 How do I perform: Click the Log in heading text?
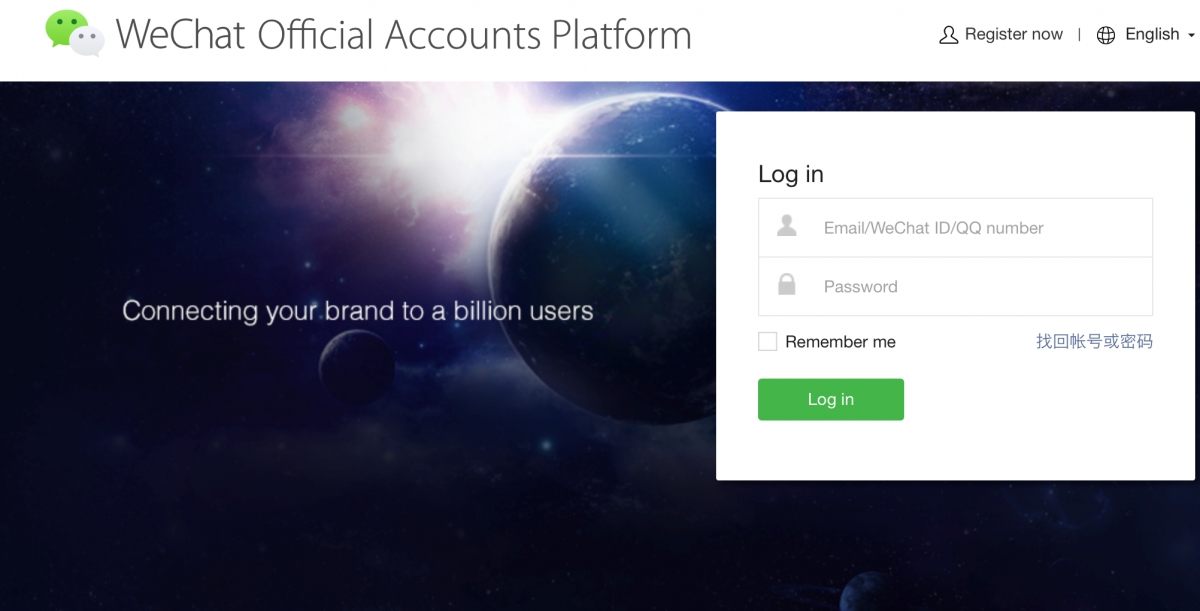pos(790,174)
